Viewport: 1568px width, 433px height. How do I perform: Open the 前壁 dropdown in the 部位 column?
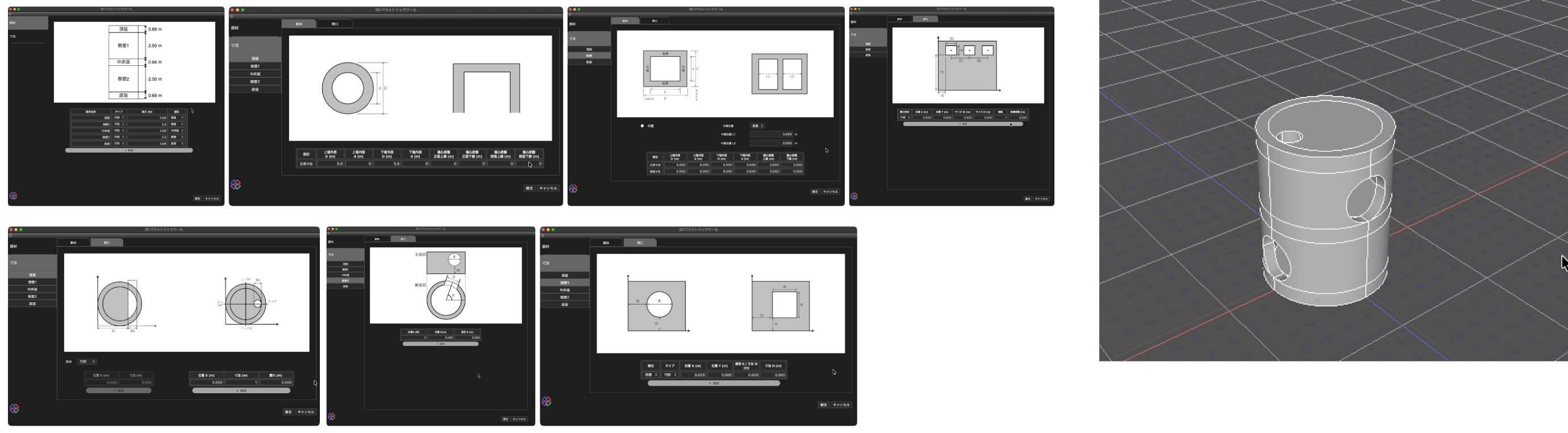tap(650, 375)
